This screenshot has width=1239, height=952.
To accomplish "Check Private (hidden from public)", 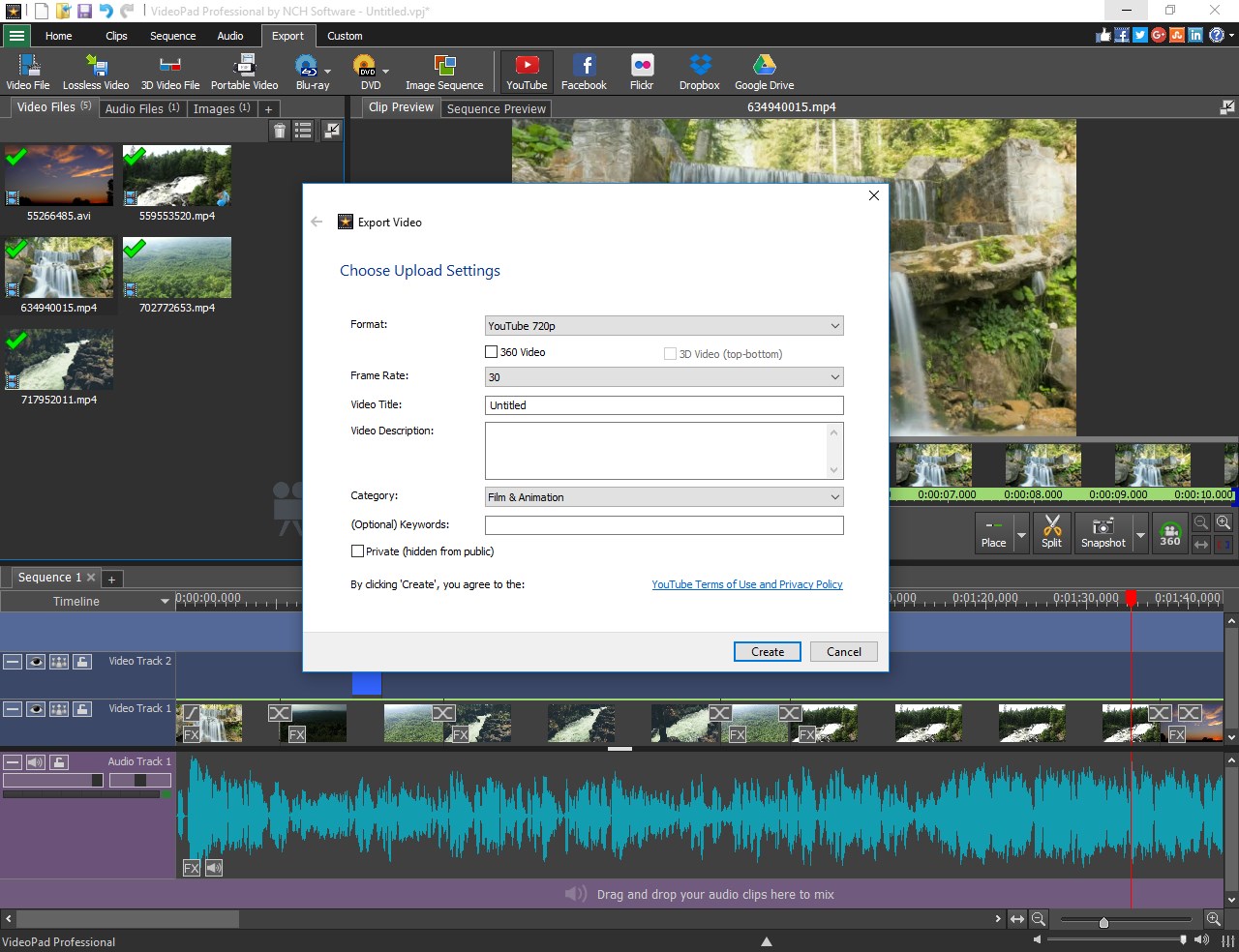I will tap(357, 550).
